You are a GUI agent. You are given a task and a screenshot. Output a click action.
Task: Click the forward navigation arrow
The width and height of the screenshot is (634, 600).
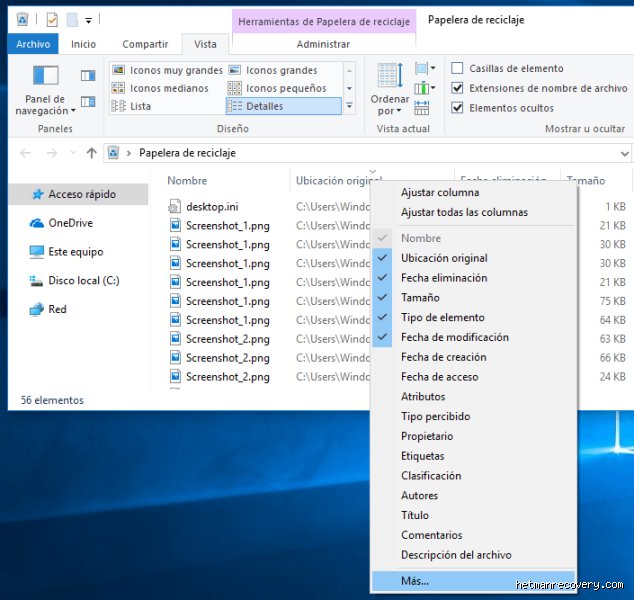[x=52, y=153]
